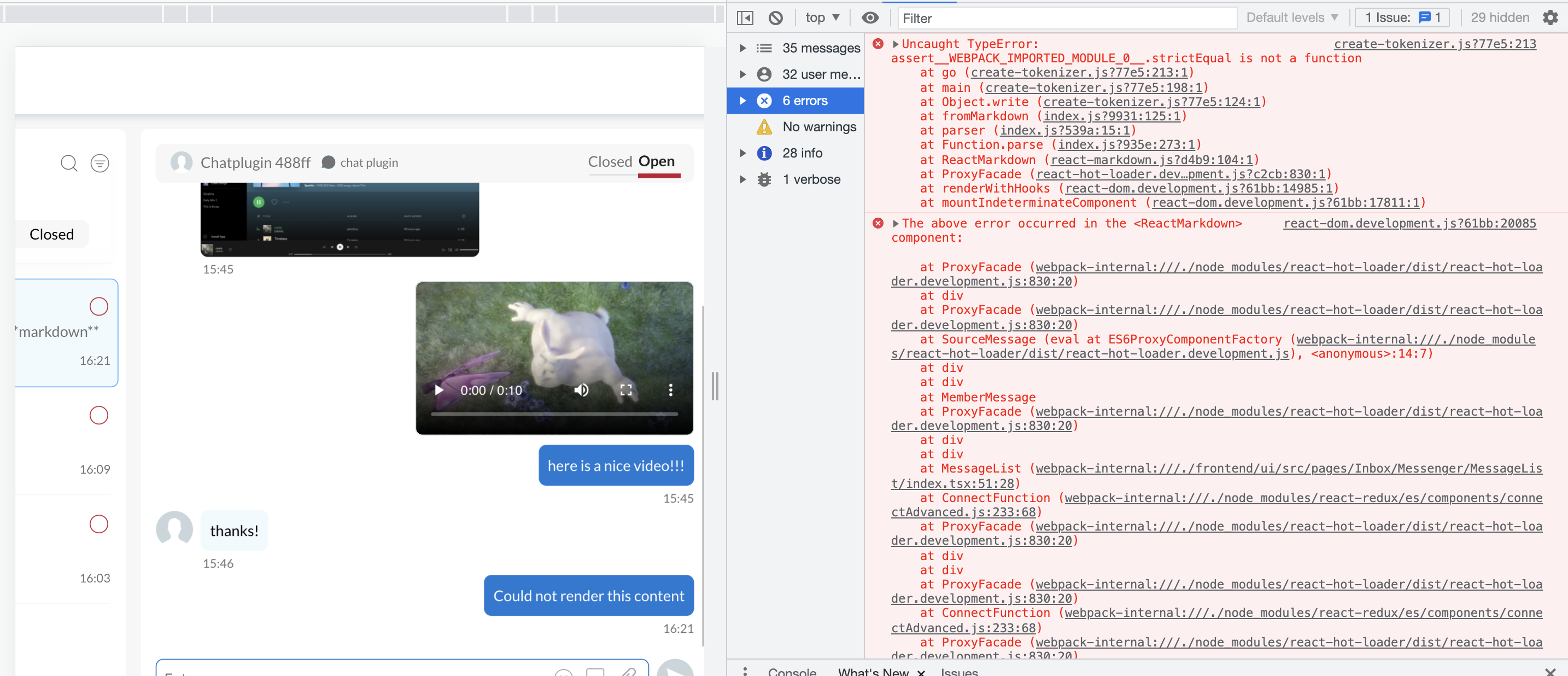Image resolution: width=1568 pixels, height=676 pixels.
Task: Play the video in the chat
Action: click(438, 390)
